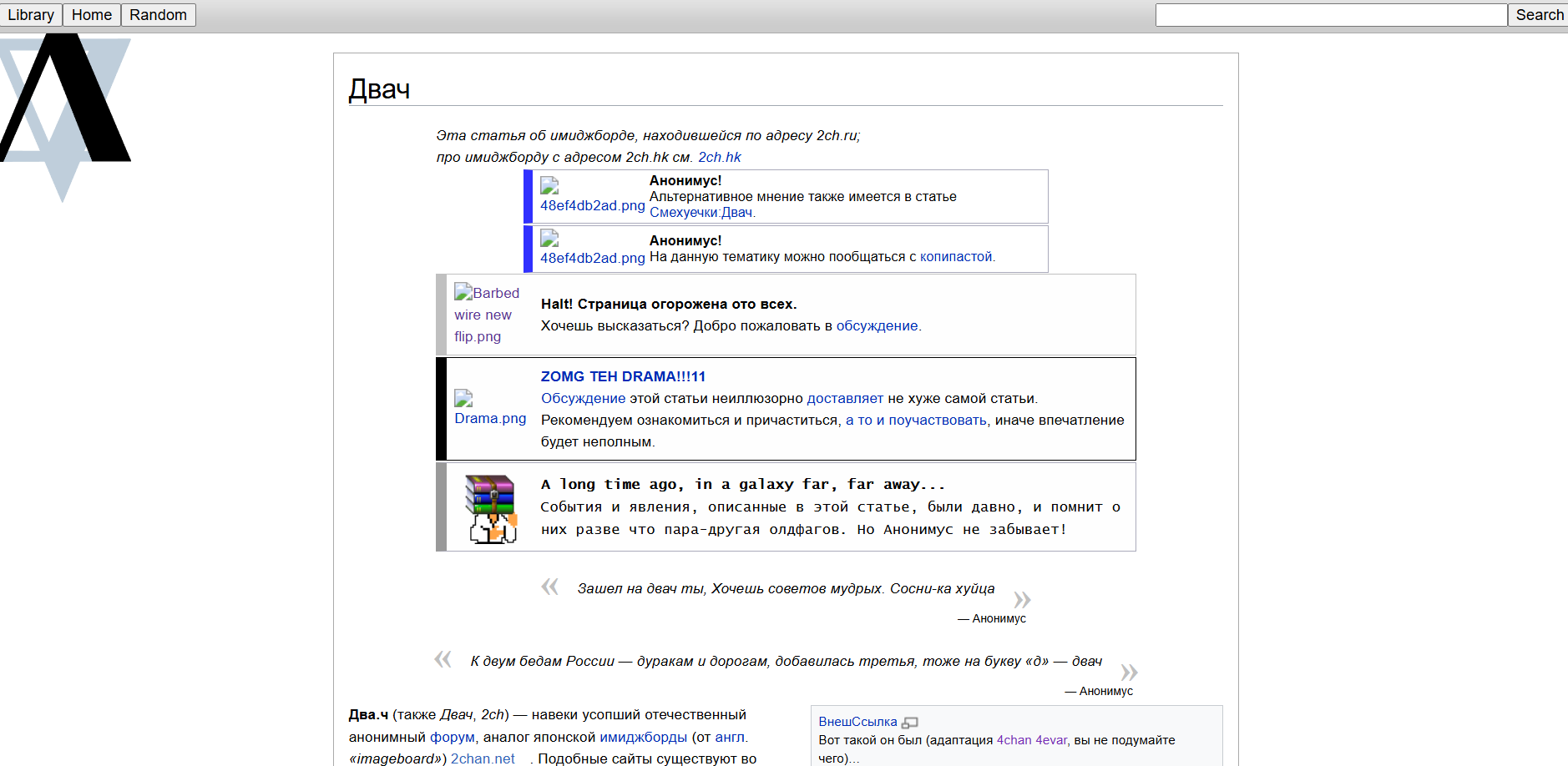Viewport: 1568px width, 766px height.
Task: Open the Drama.png file link
Action: tap(490, 418)
